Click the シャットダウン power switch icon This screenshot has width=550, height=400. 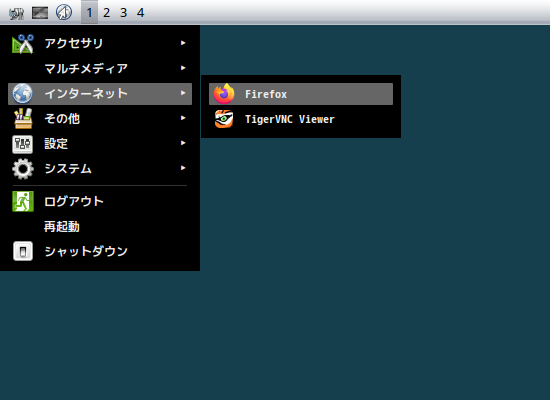23,251
